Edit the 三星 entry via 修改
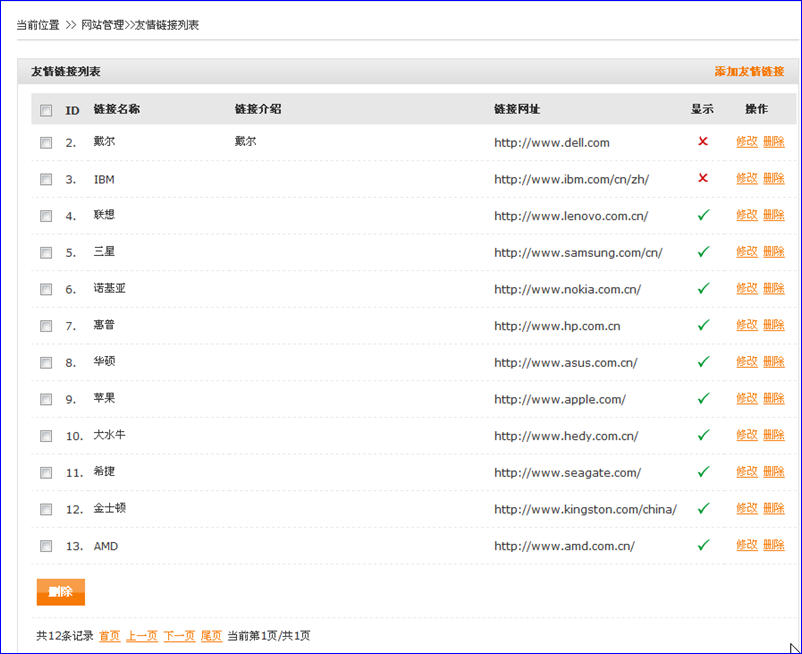Viewport: 802px width, 654px height. [747, 252]
